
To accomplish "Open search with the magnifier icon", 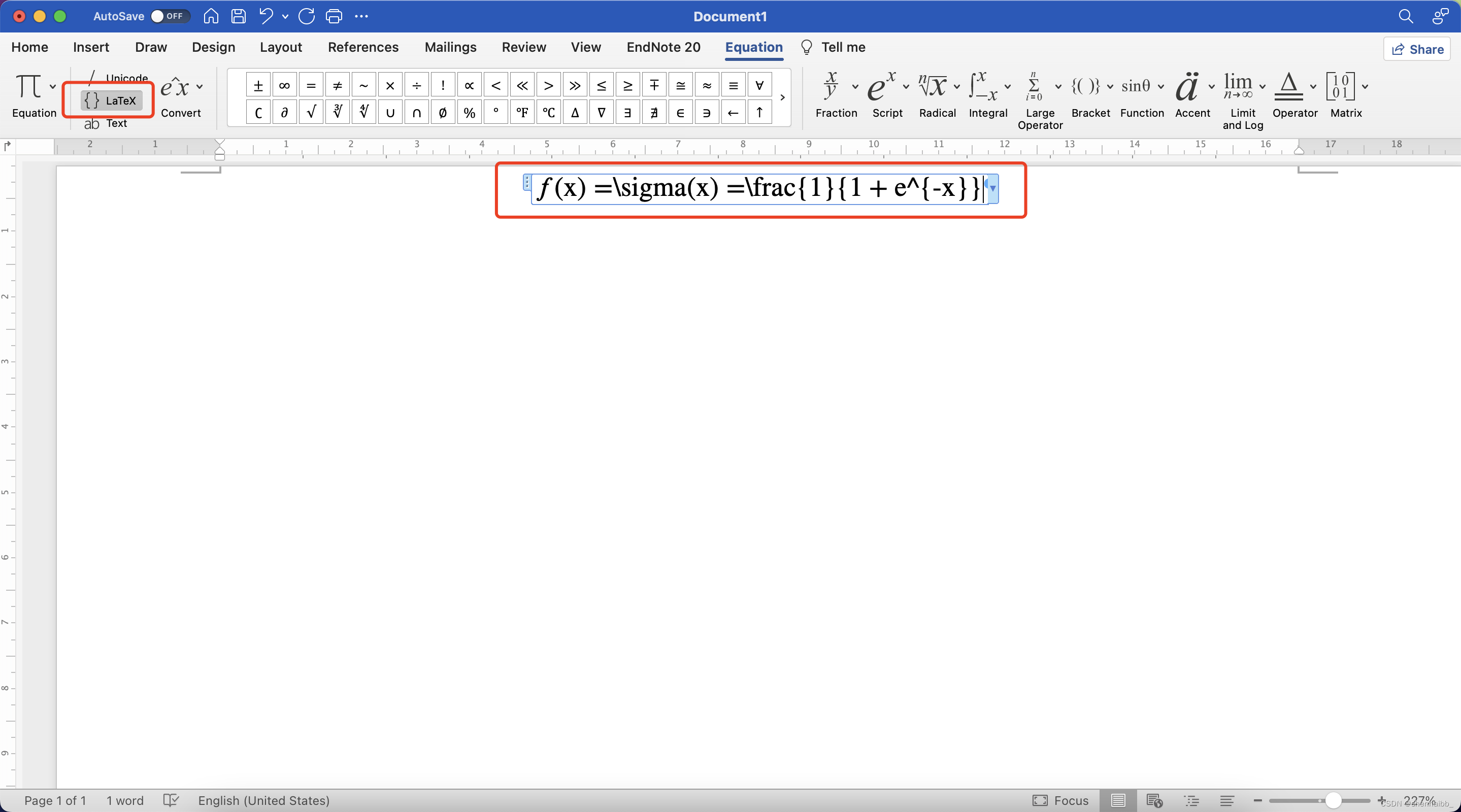I will (1406, 16).
